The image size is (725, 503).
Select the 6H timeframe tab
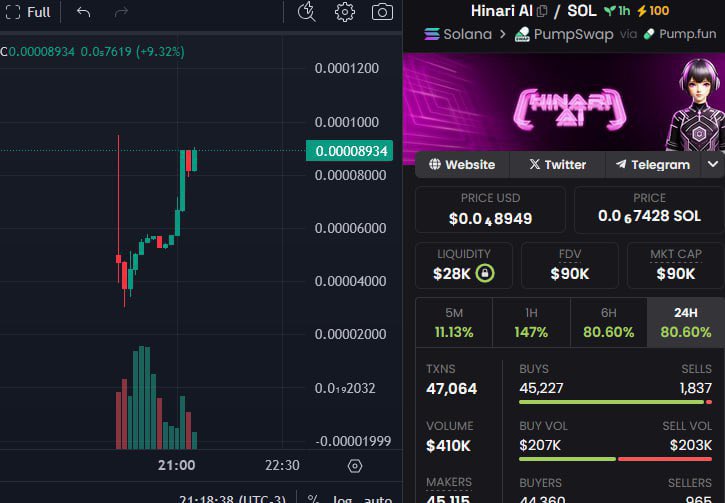pyautogui.click(x=608, y=323)
